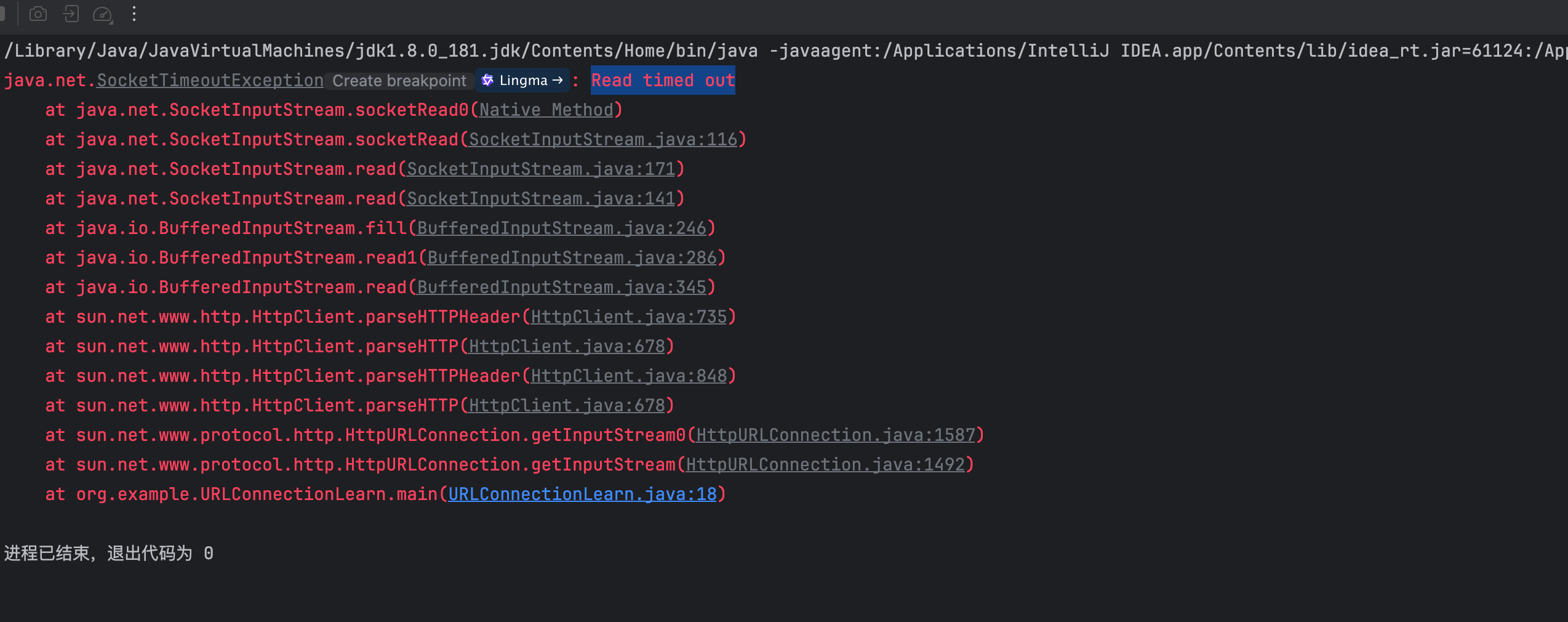Screen dimensions: 1568x622
Task: Open BufferedInputStream.java:246 link
Action: (x=562, y=228)
